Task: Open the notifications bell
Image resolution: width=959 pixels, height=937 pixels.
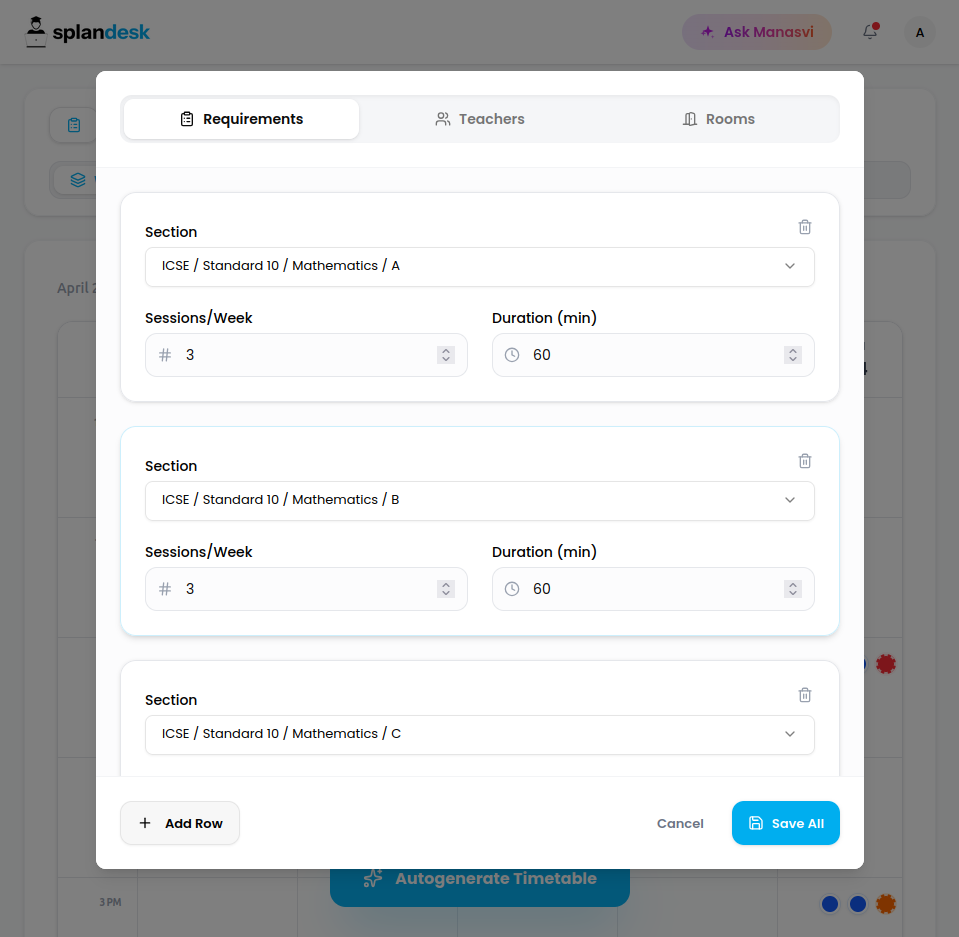Action: click(870, 32)
